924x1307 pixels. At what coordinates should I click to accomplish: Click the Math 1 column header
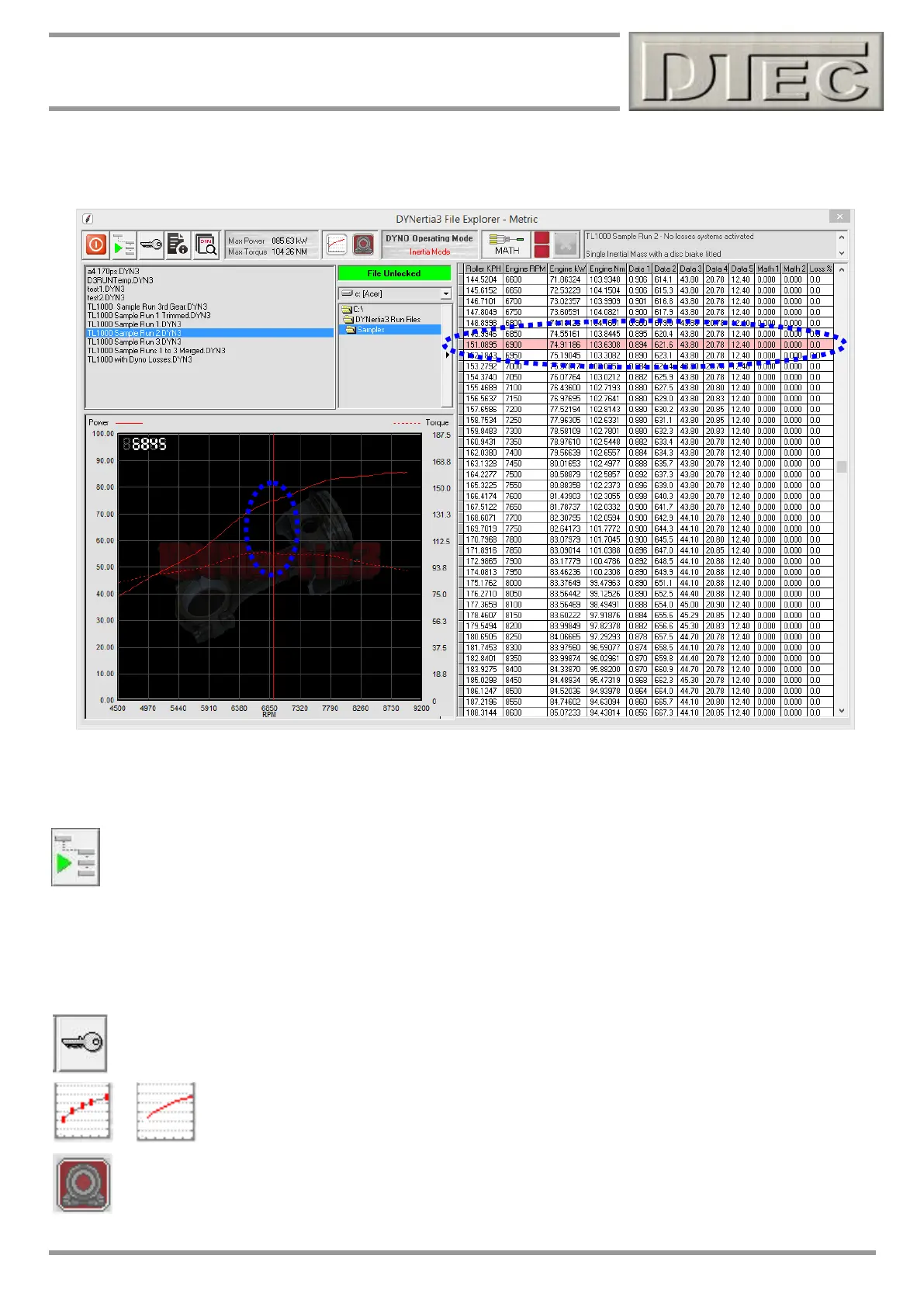tap(768, 269)
